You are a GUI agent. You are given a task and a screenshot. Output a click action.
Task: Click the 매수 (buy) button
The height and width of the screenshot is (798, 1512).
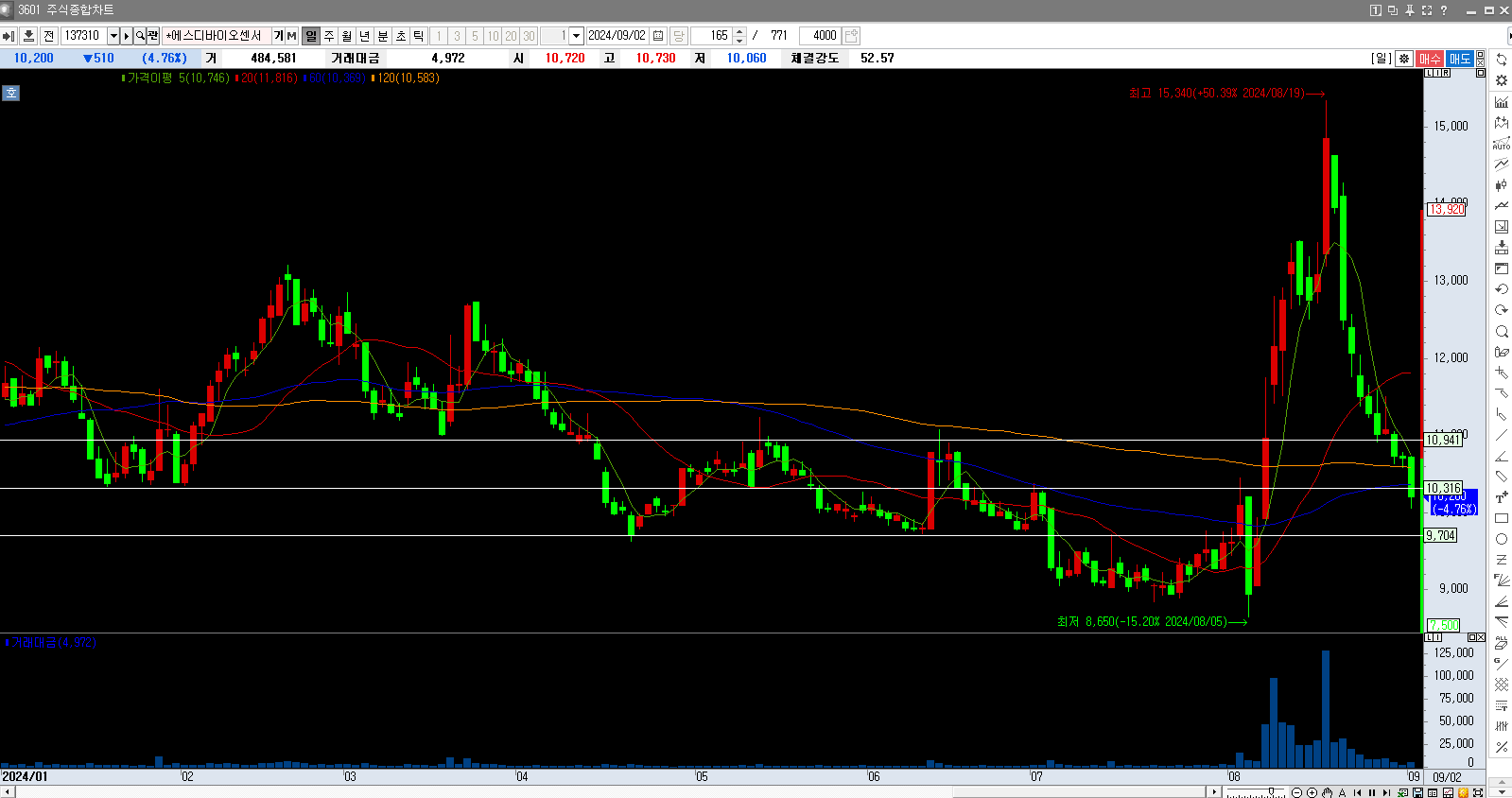coord(1430,59)
